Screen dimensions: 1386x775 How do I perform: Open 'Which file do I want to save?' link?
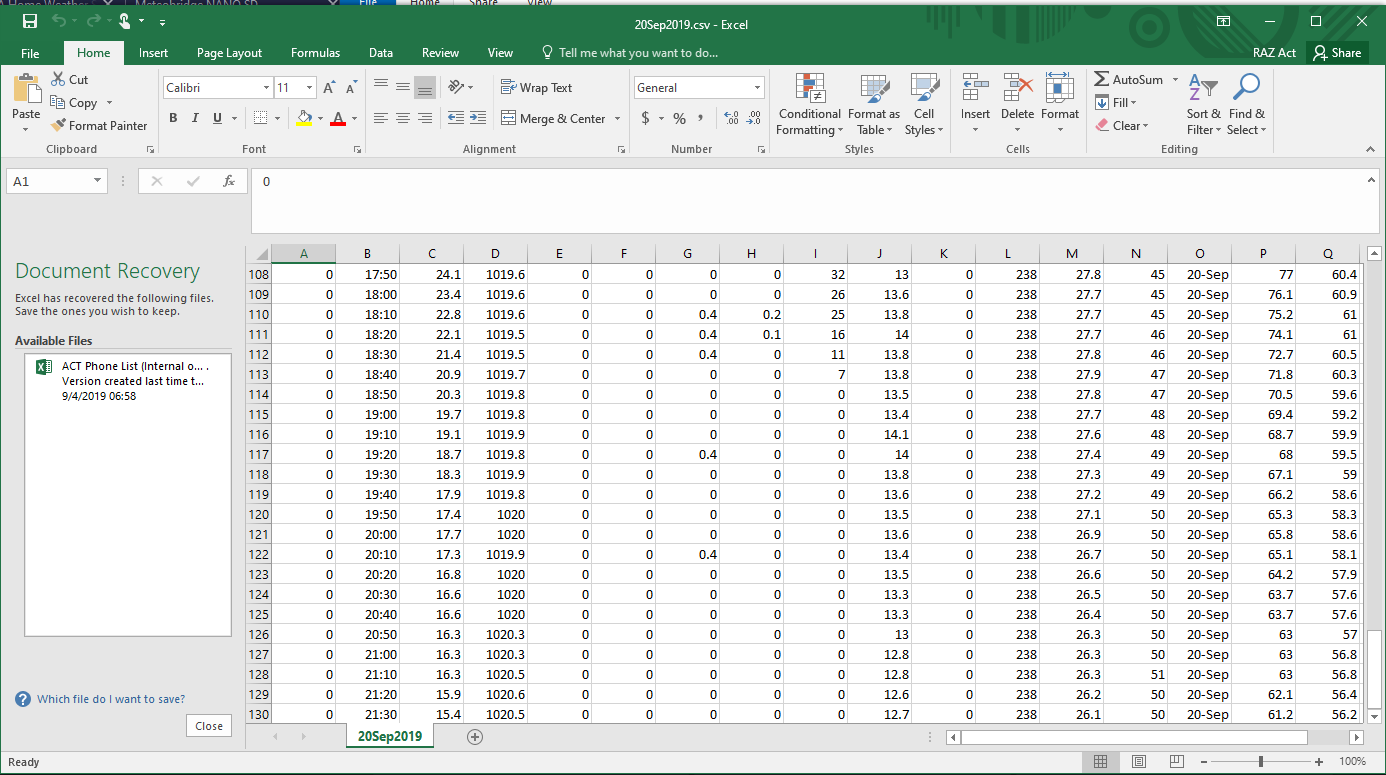coord(110,699)
